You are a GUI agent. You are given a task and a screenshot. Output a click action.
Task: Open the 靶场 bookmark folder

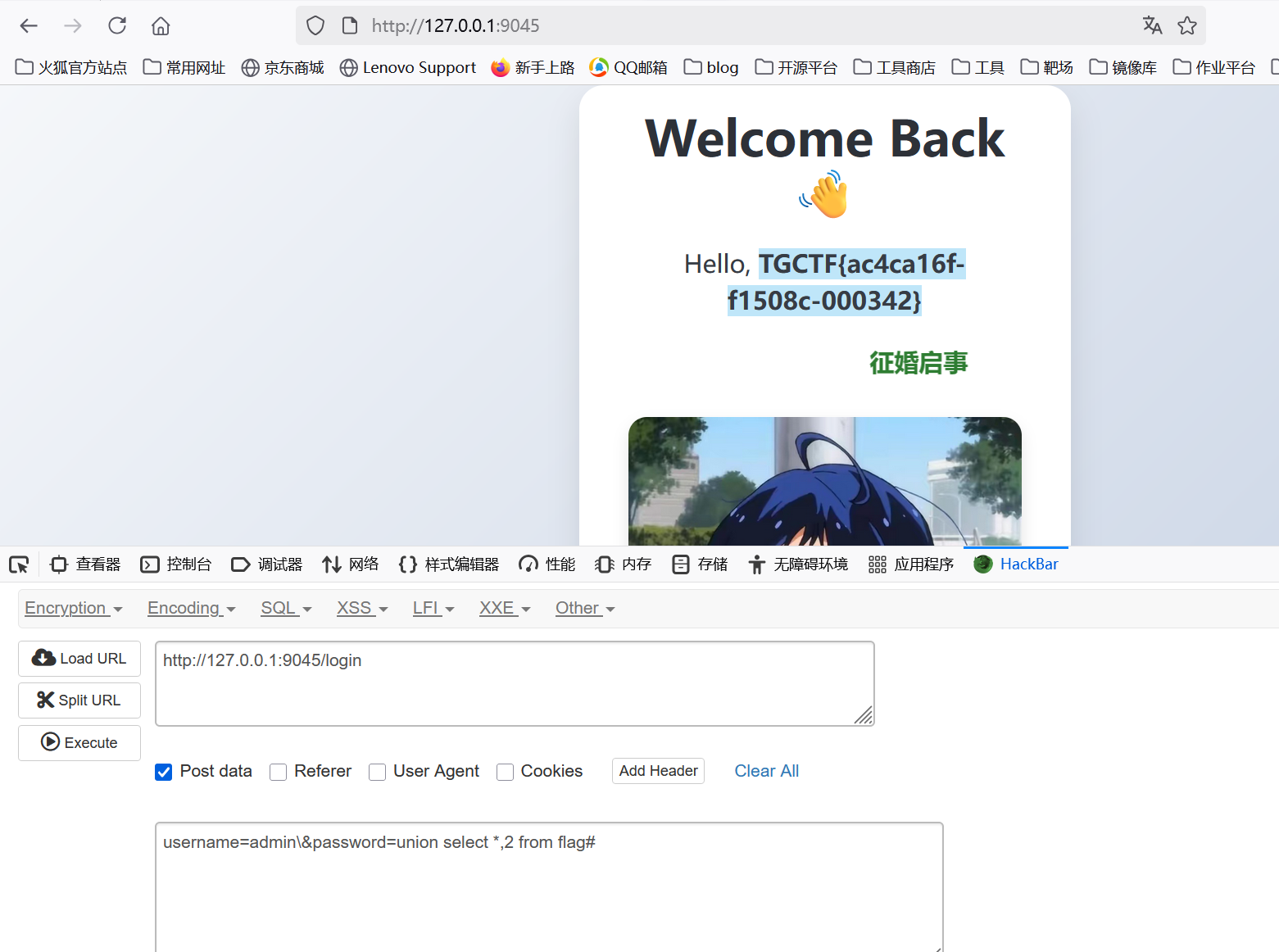[1046, 67]
